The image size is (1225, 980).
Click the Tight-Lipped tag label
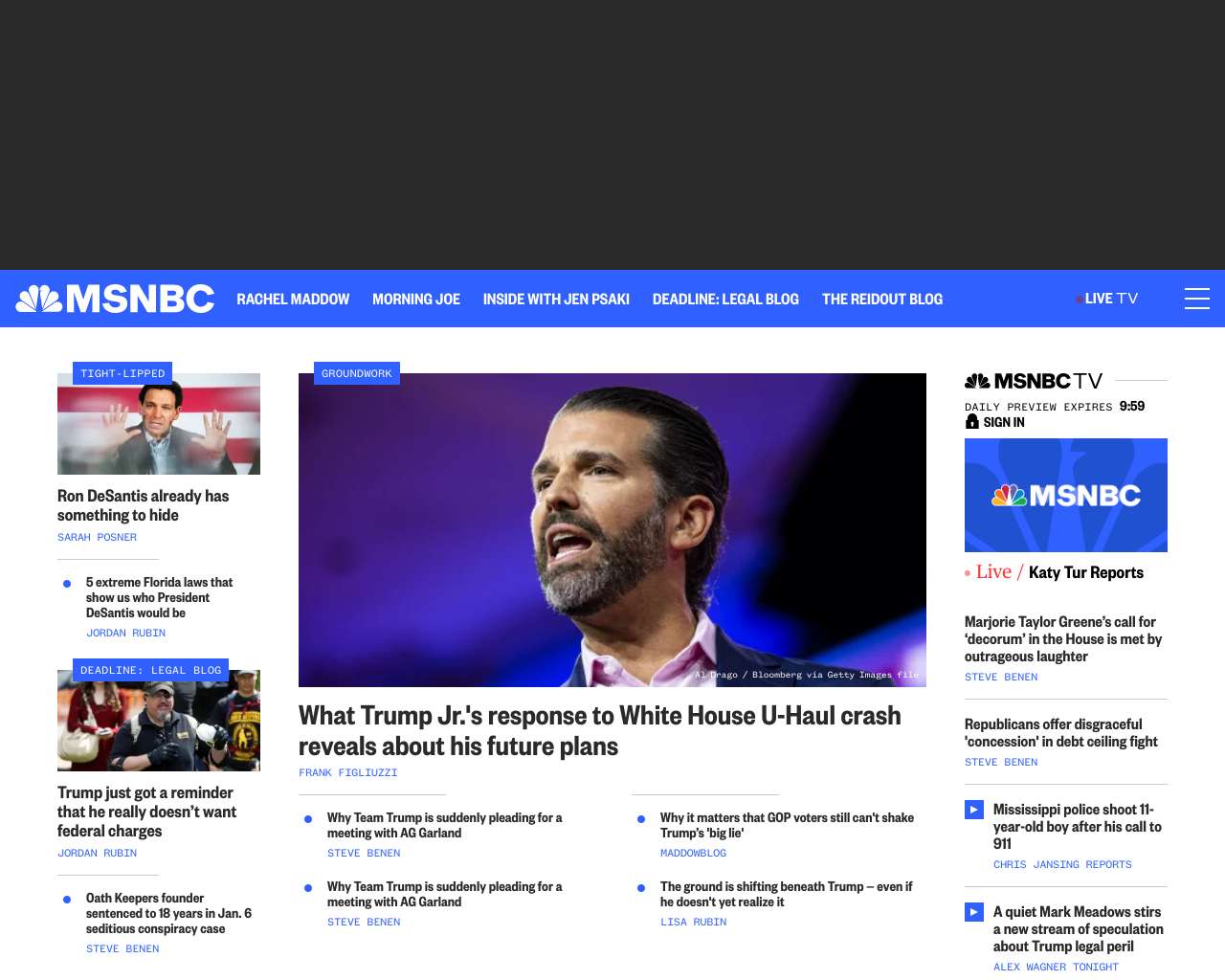(122, 373)
